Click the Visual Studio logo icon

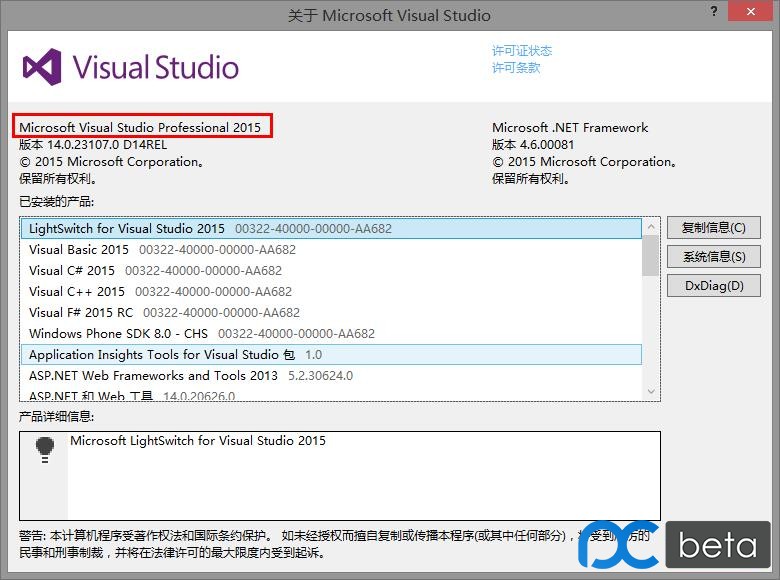tap(42, 67)
